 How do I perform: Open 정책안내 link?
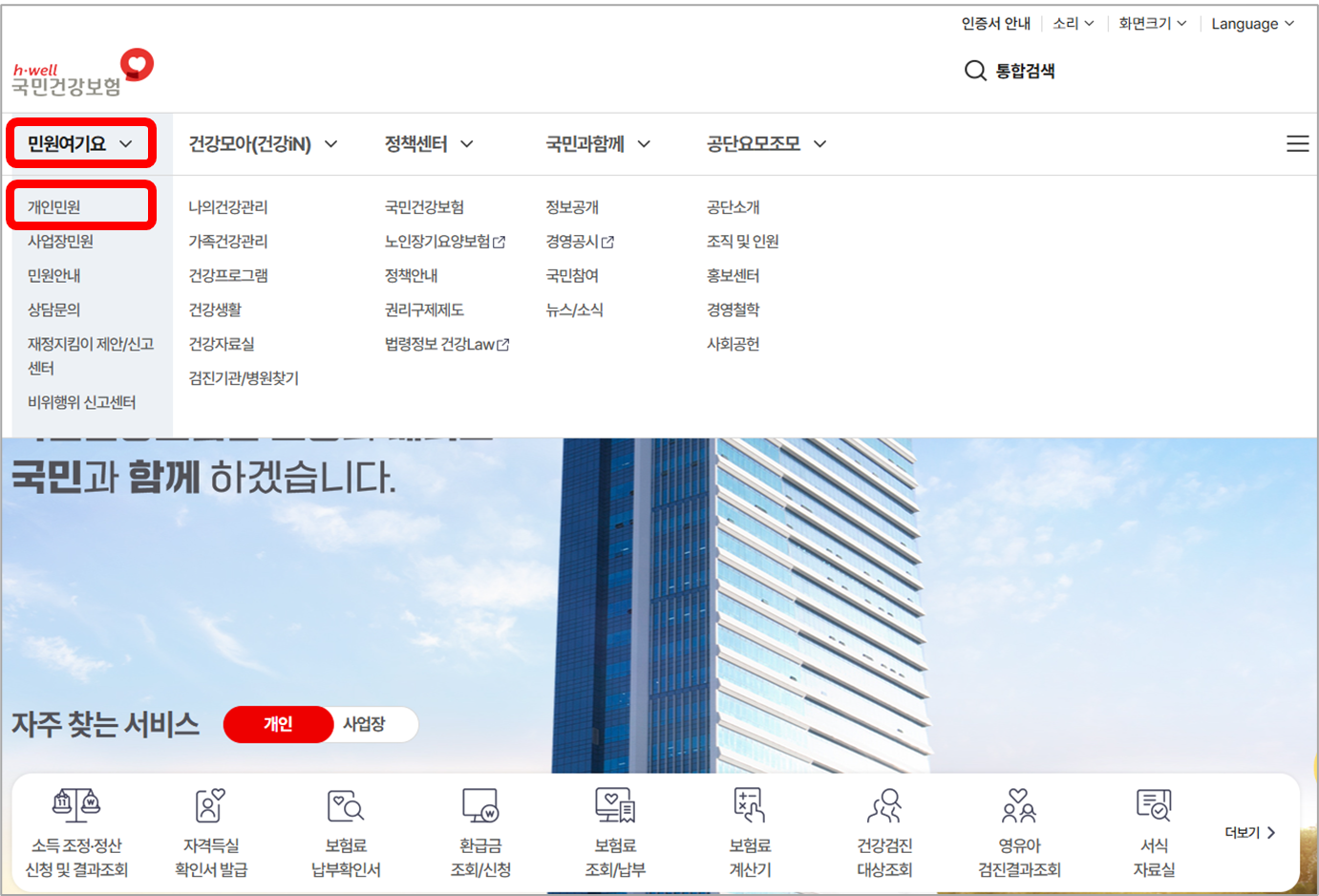pos(411,276)
